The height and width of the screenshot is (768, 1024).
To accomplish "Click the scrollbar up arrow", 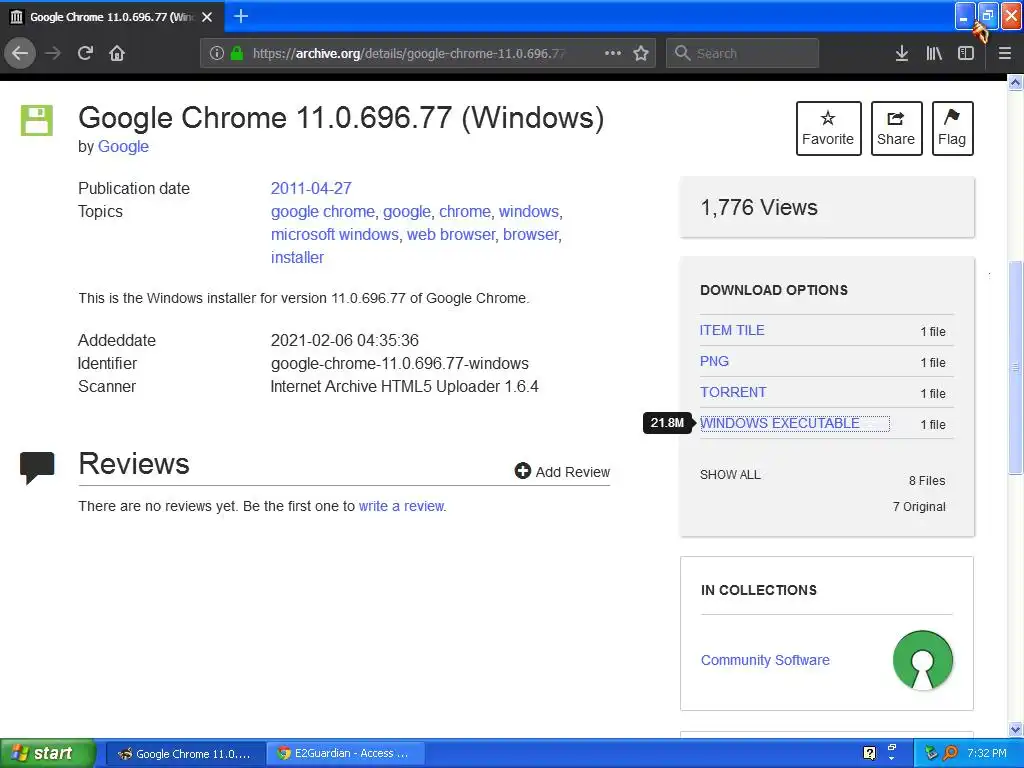I will click(x=1015, y=82).
